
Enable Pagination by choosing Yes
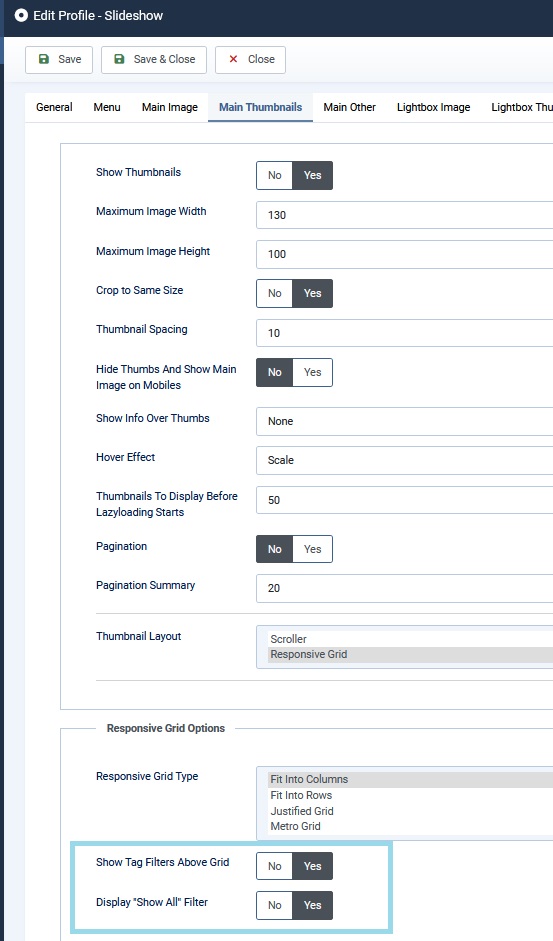click(x=312, y=549)
